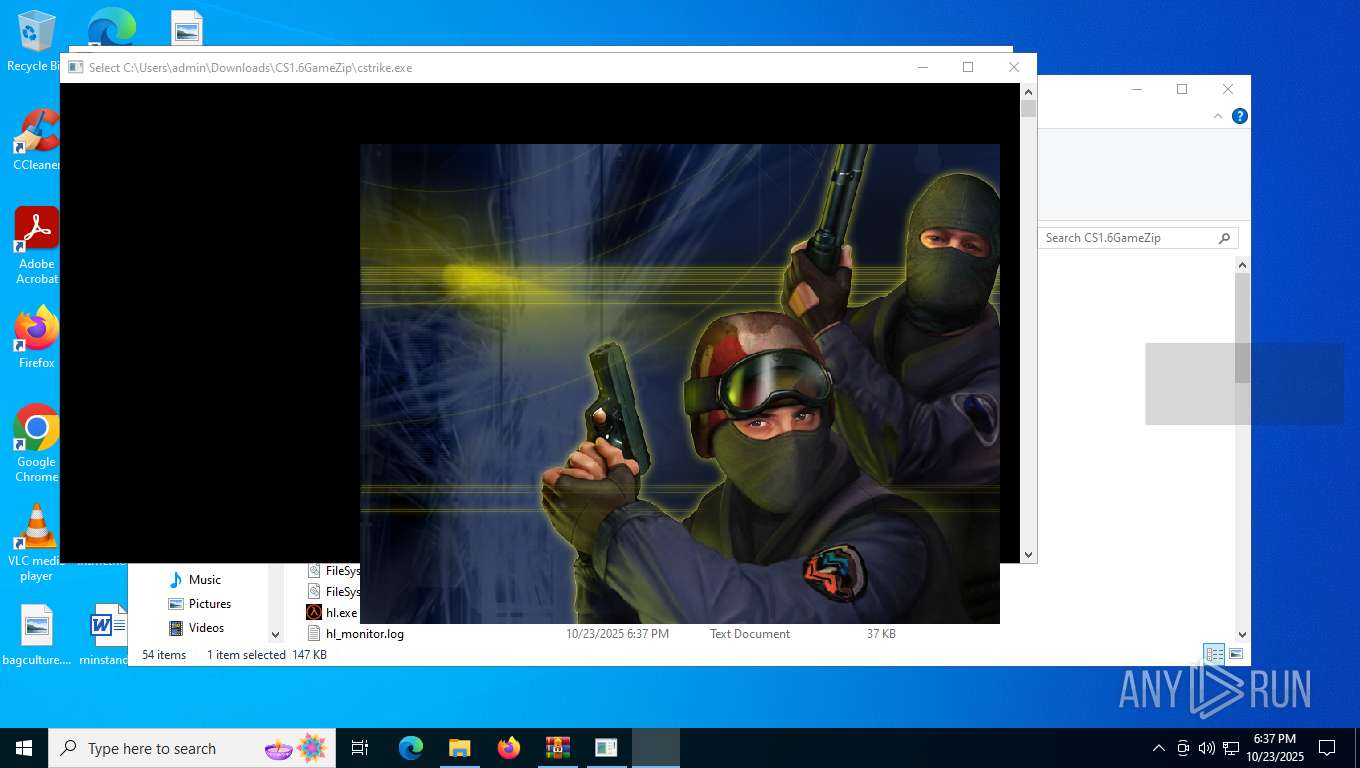Image resolution: width=1360 pixels, height=768 pixels.
Task: Open VLC media player desktop shortcut
Action: point(36,542)
